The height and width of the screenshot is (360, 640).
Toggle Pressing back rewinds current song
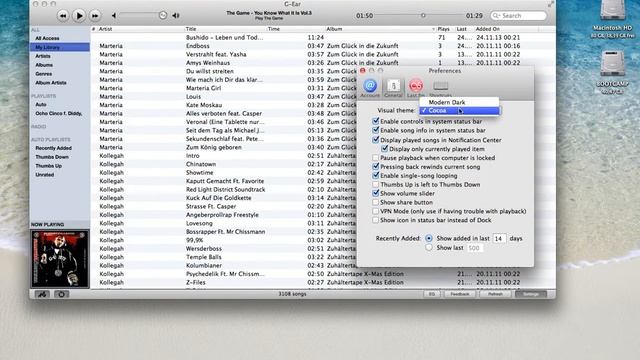376,167
